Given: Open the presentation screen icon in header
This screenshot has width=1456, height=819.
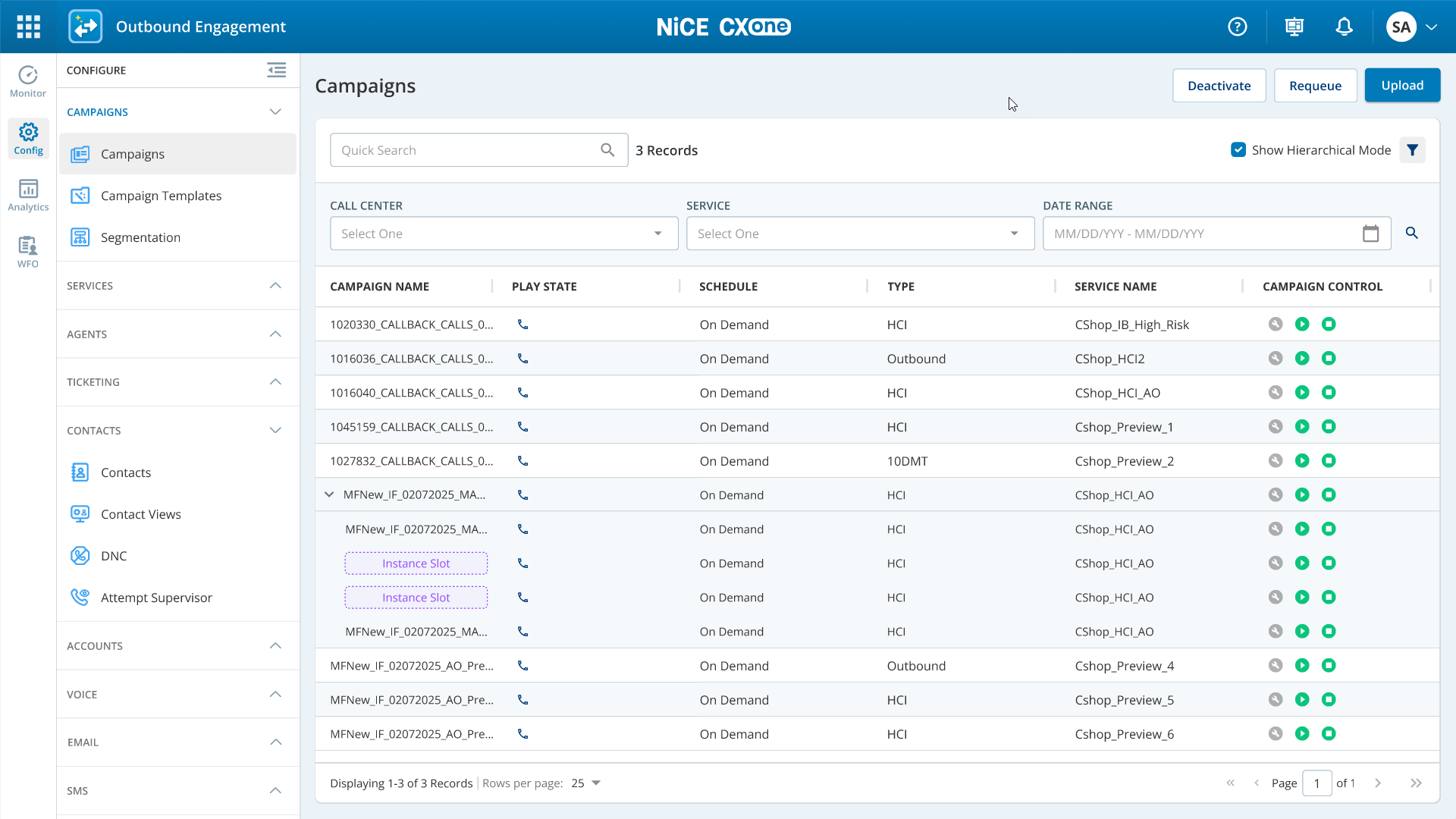Looking at the screenshot, I should [x=1294, y=27].
